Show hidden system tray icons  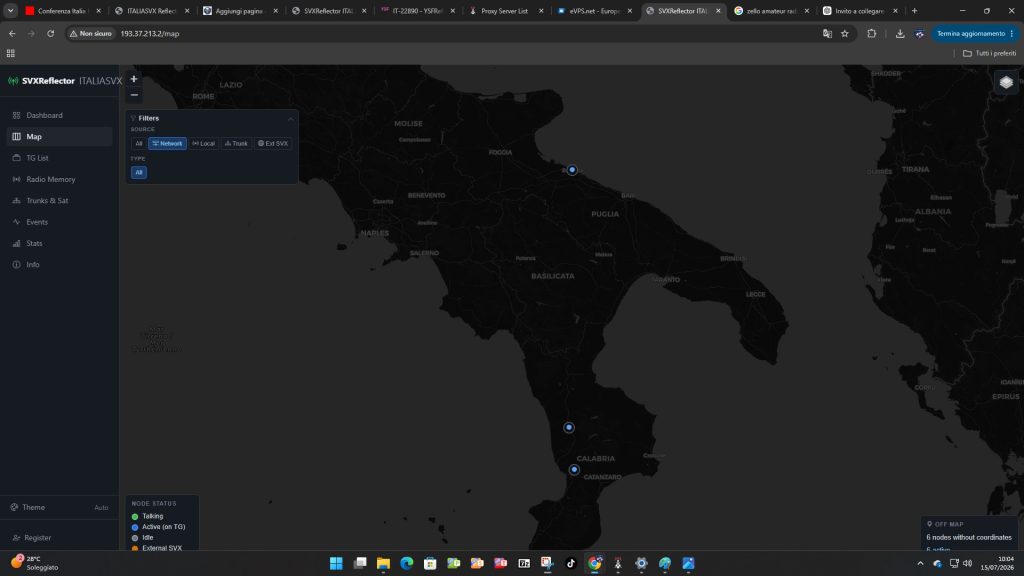coord(920,563)
